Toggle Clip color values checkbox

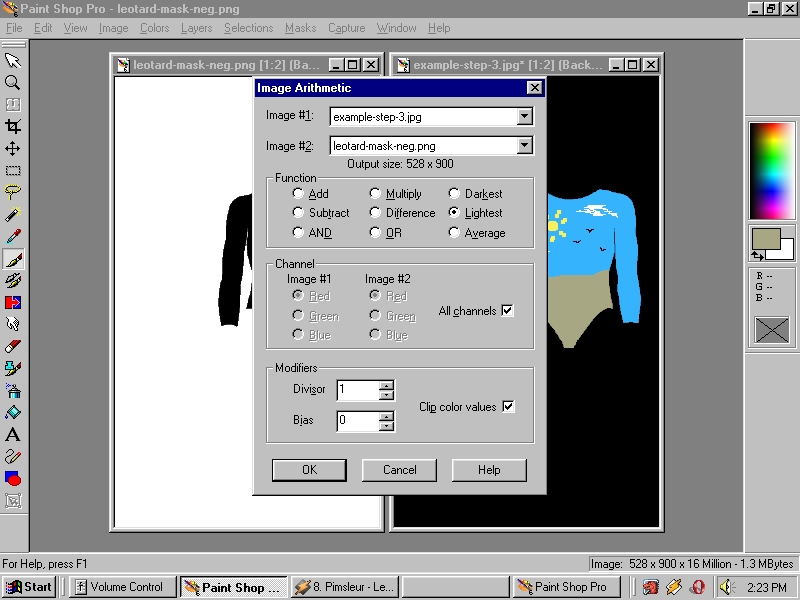tap(508, 407)
